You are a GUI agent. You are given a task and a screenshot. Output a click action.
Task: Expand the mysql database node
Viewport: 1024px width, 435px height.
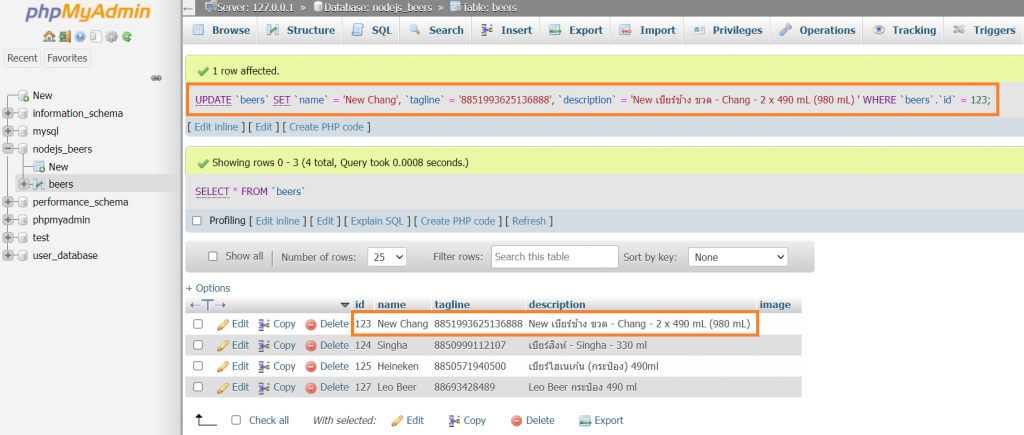click(x=8, y=131)
